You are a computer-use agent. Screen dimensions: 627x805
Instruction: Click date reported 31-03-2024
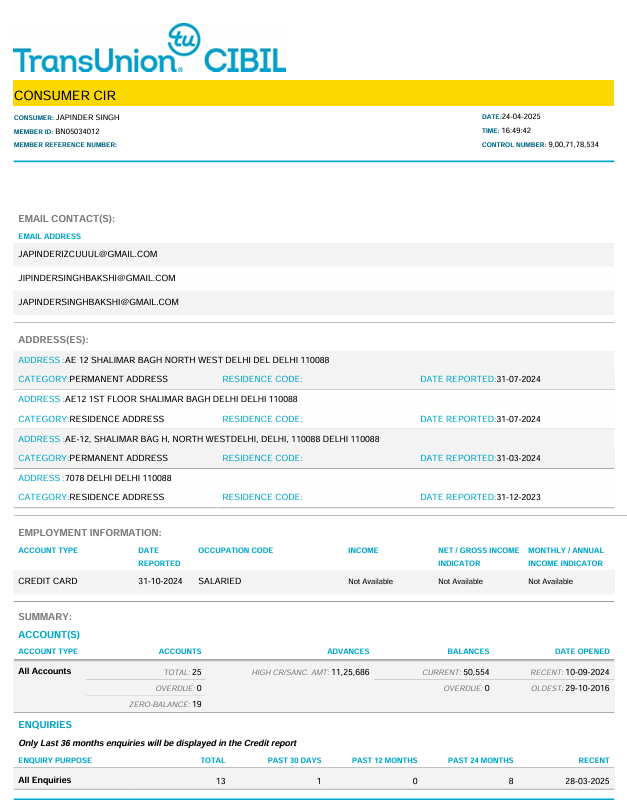pyautogui.click(x=518, y=458)
